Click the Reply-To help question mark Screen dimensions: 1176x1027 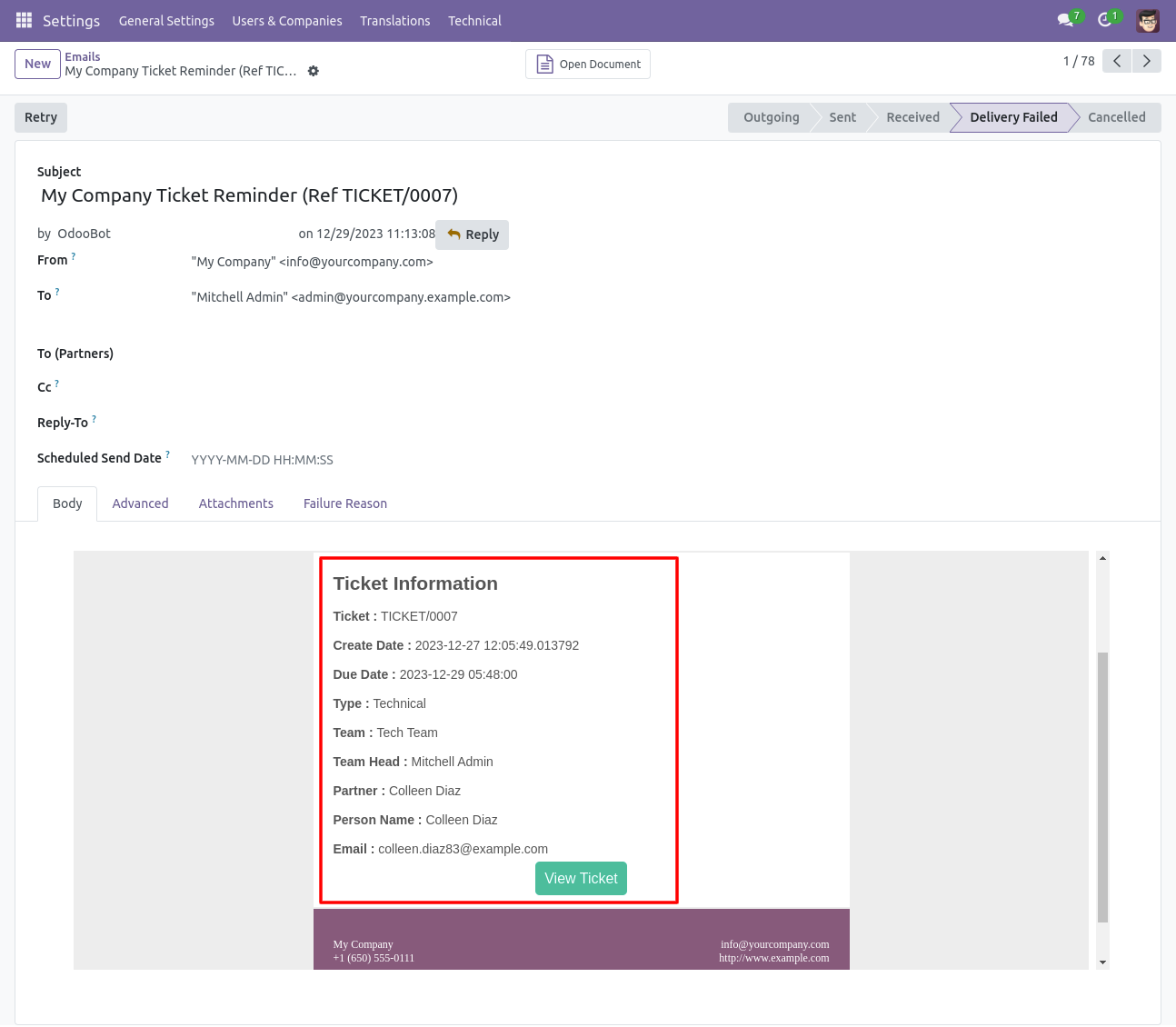point(94,419)
